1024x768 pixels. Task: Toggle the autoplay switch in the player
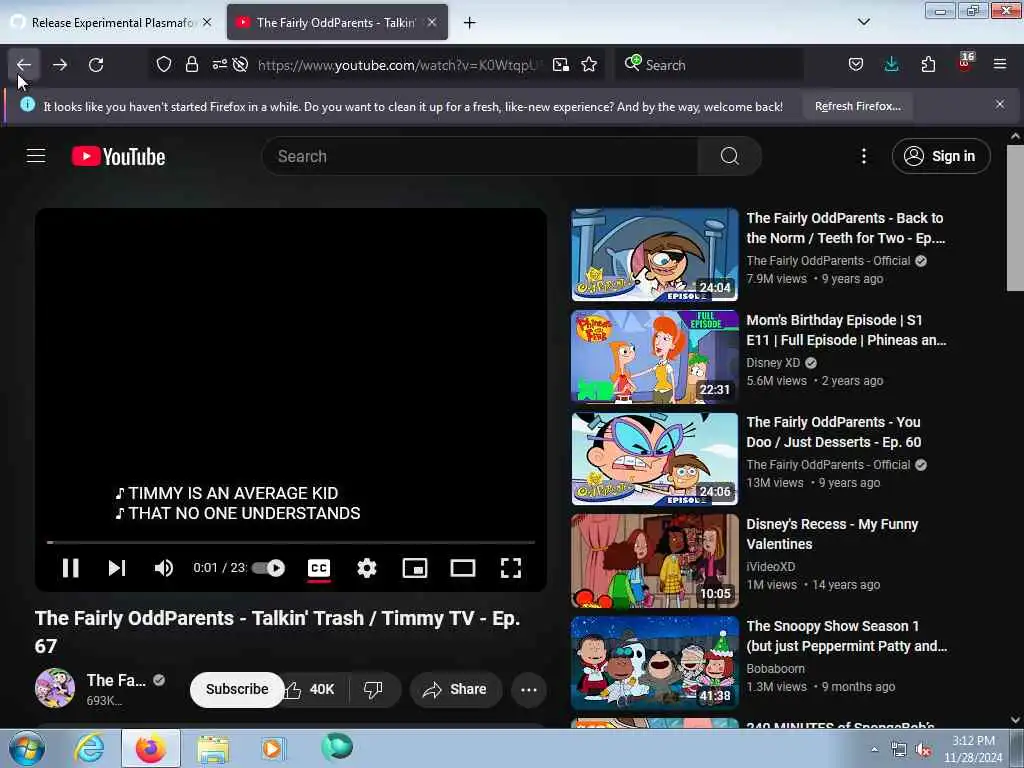point(268,568)
